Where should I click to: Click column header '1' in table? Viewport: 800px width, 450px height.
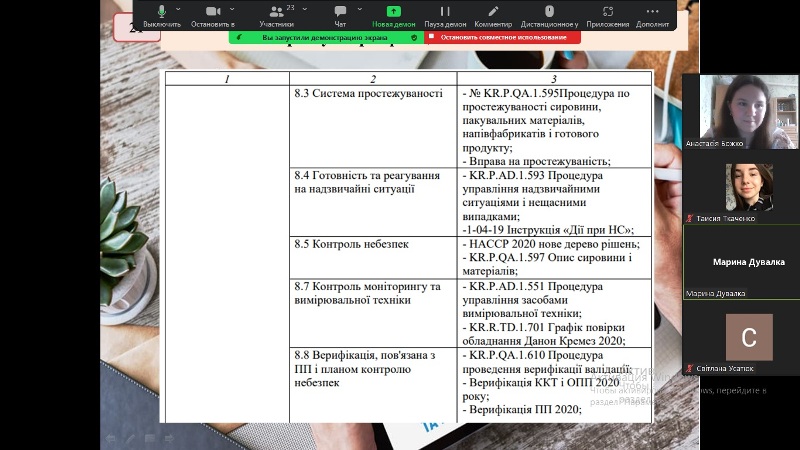[x=227, y=79]
